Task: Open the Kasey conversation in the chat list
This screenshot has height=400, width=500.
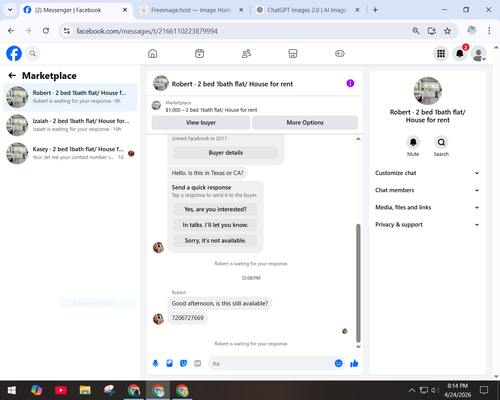Action: point(70,153)
